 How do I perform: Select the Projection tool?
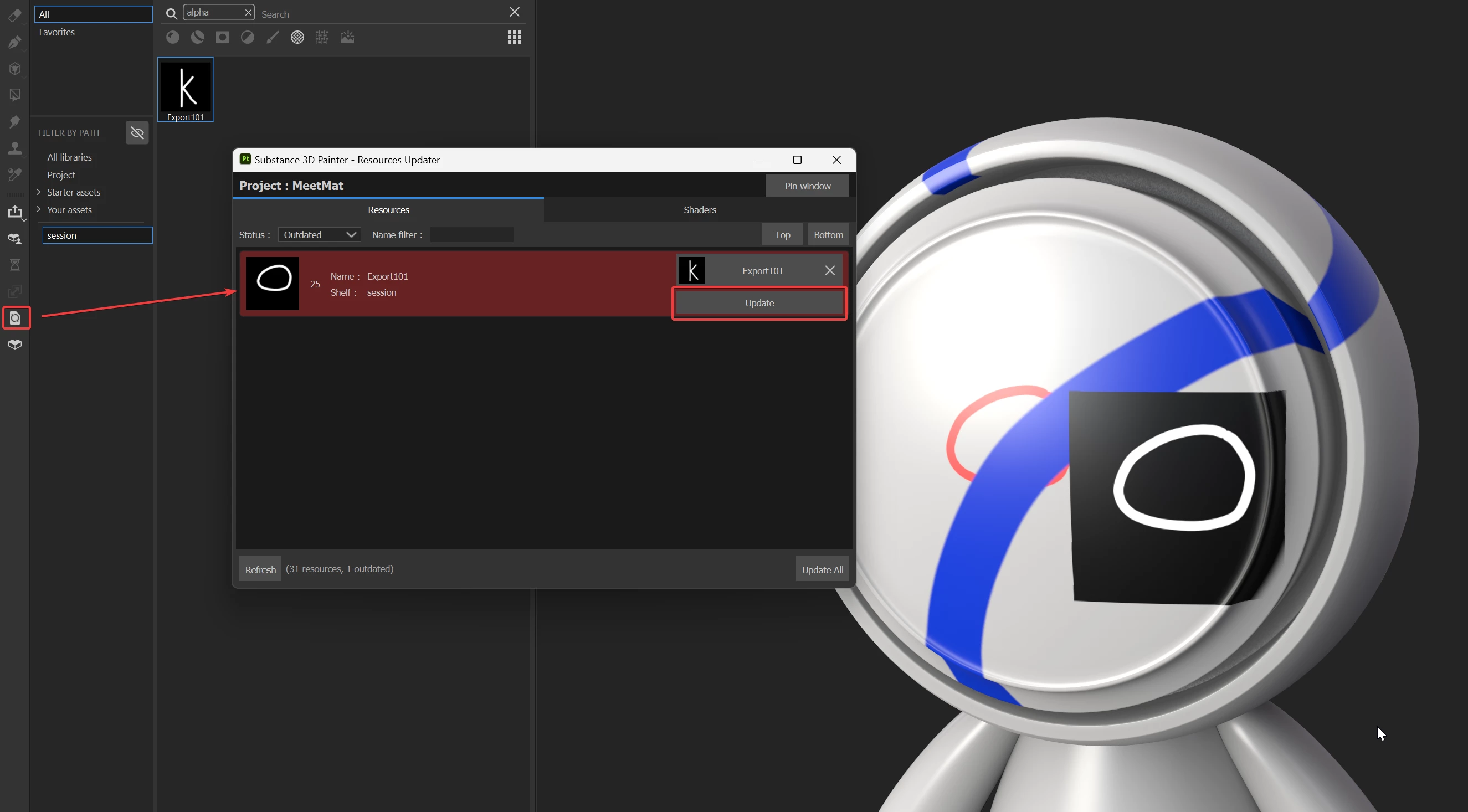(15, 68)
